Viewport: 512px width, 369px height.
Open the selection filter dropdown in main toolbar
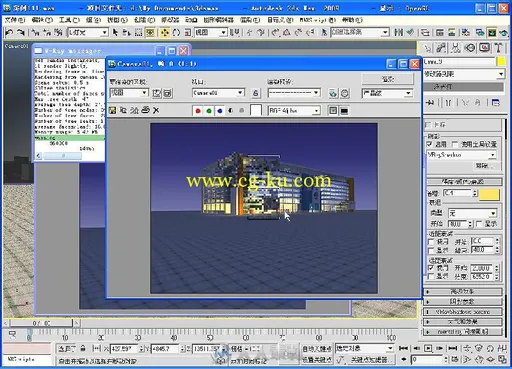click(x=88, y=32)
